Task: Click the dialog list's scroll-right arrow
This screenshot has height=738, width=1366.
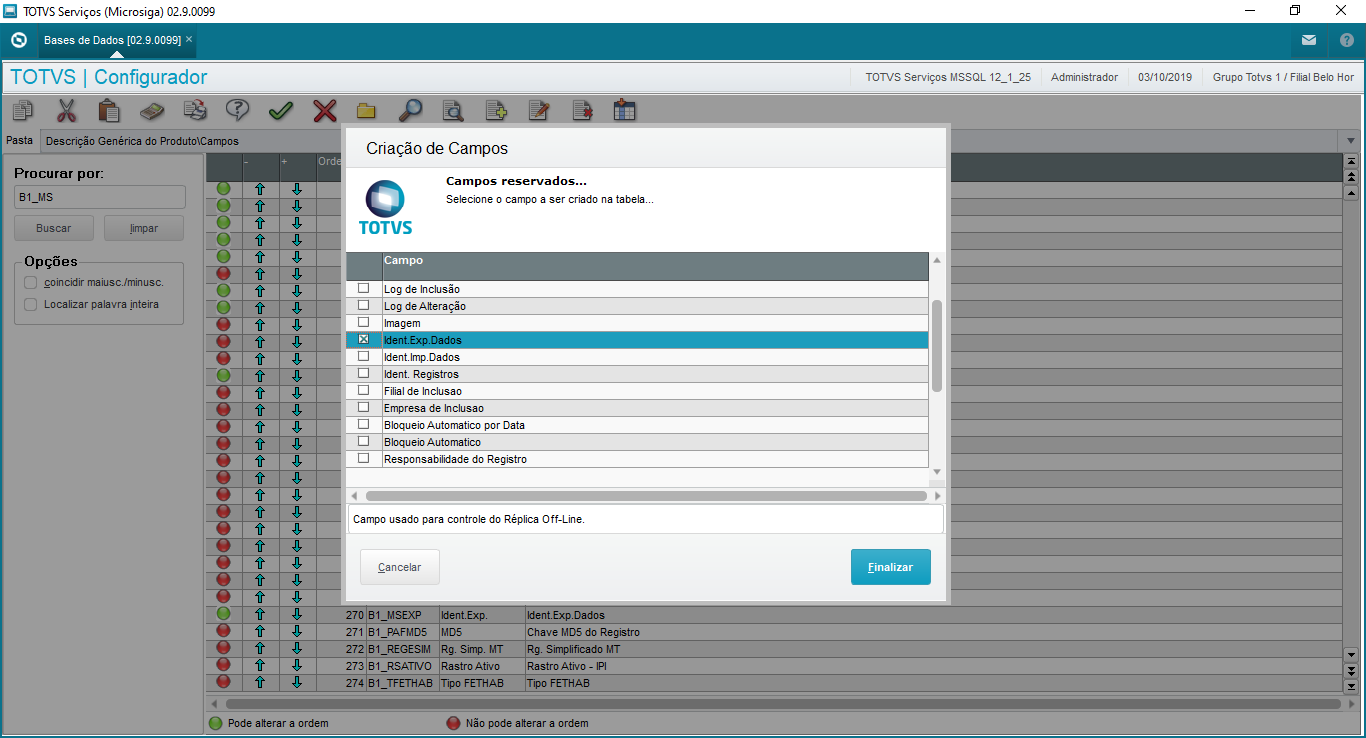Action: point(937,496)
